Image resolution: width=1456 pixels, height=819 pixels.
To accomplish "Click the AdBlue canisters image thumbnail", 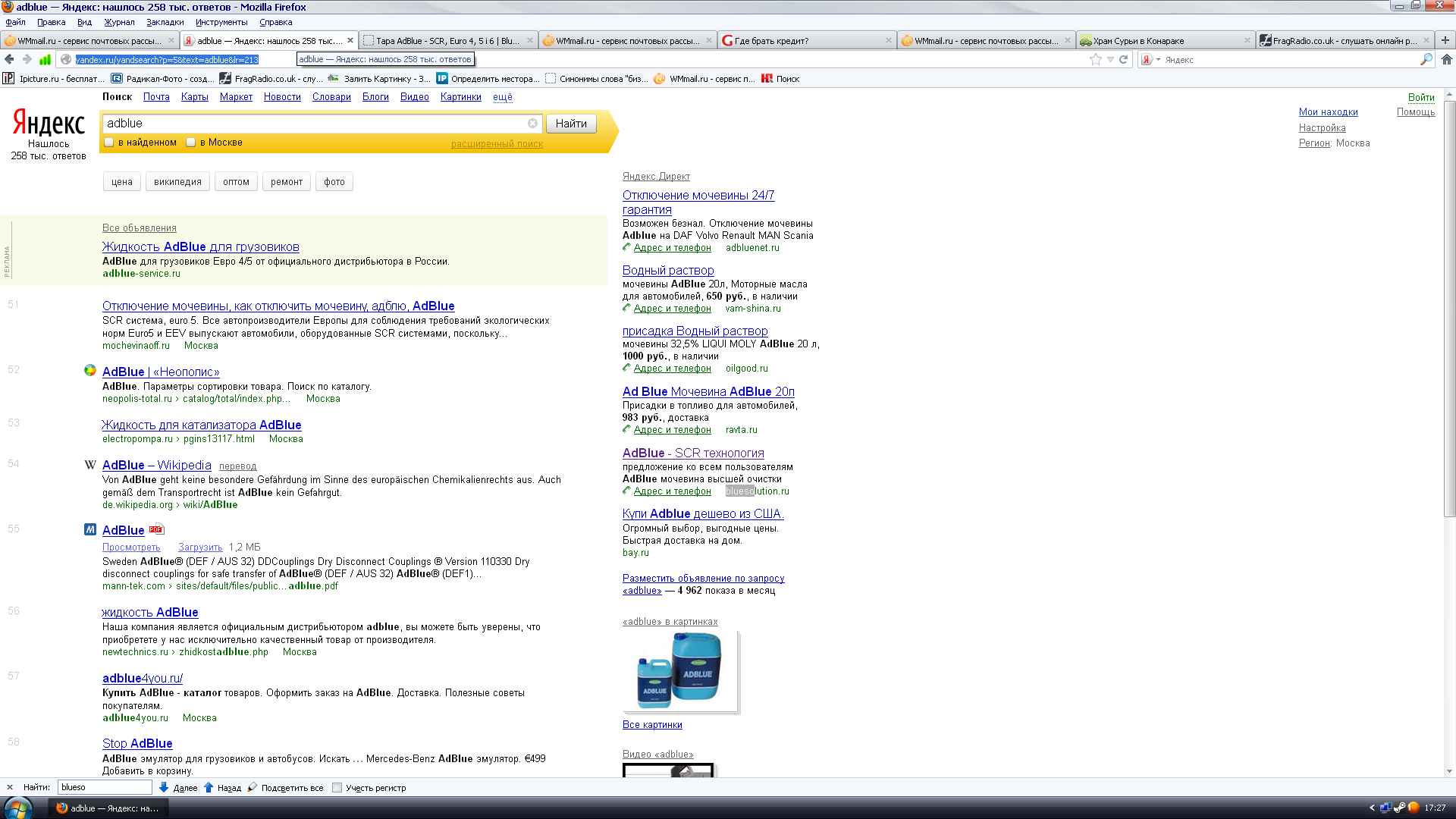I will pyautogui.click(x=679, y=672).
